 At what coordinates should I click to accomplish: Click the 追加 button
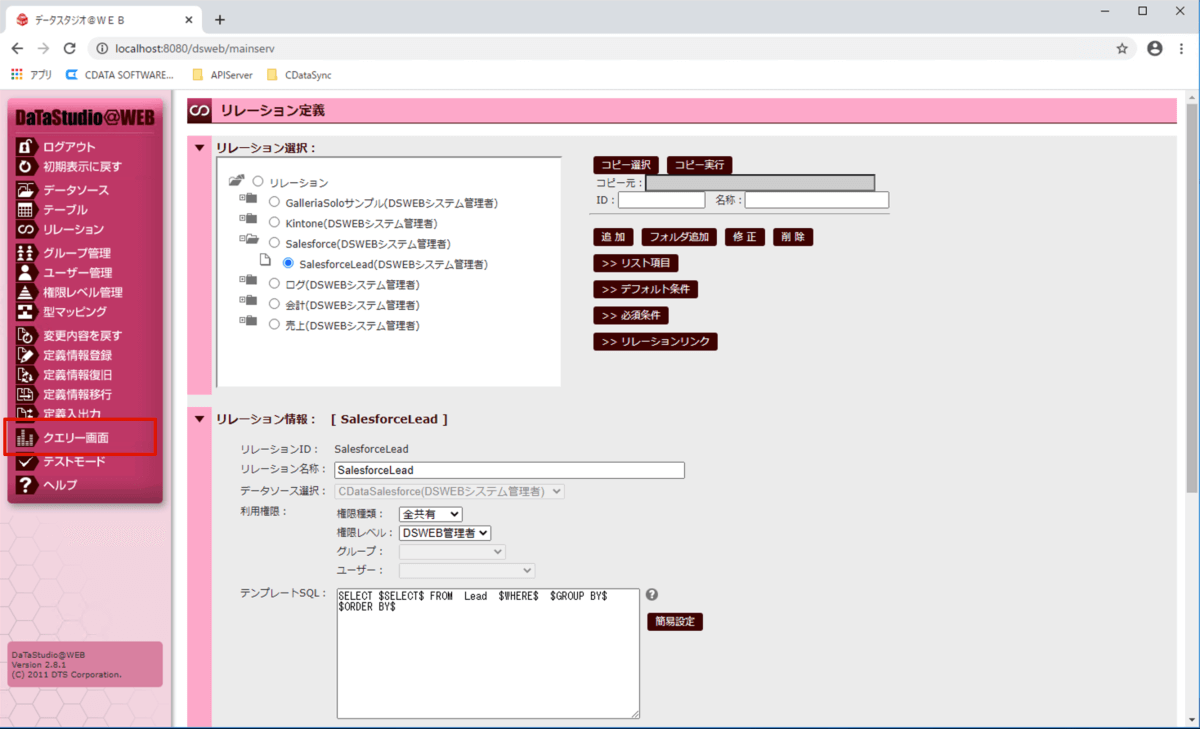click(614, 237)
